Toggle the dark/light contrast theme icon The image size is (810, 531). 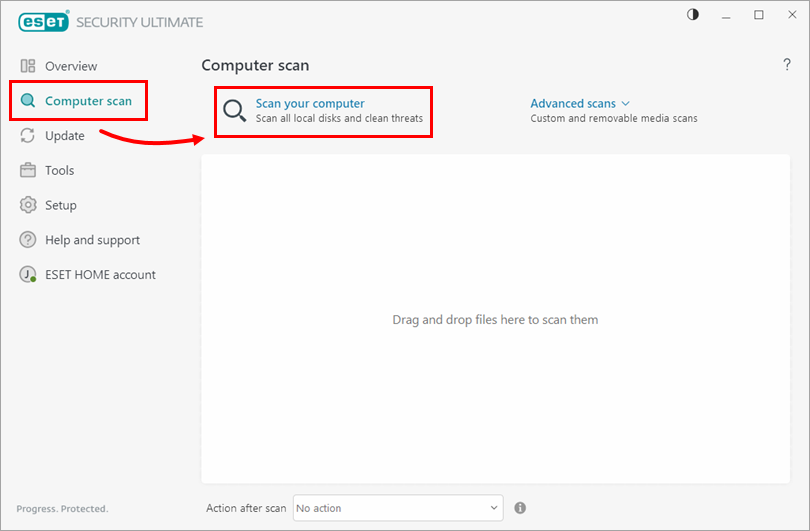(x=693, y=15)
